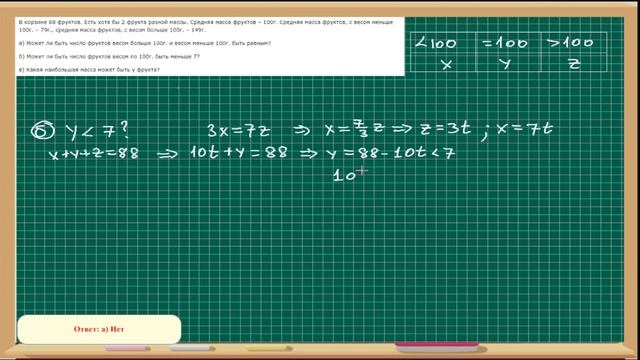The height and width of the screenshot is (360, 640).
Task: Click the table cell containing 'y'
Action: pos(508,62)
